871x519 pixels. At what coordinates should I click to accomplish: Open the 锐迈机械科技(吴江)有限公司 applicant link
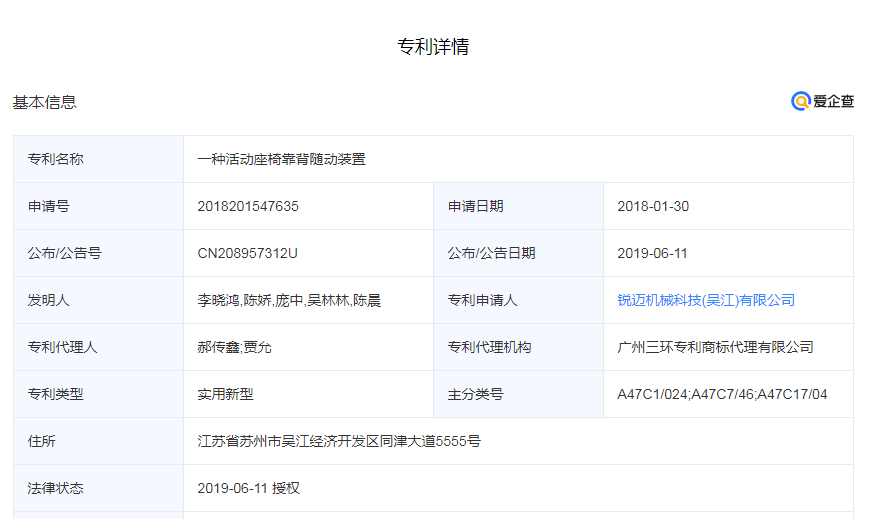point(706,300)
